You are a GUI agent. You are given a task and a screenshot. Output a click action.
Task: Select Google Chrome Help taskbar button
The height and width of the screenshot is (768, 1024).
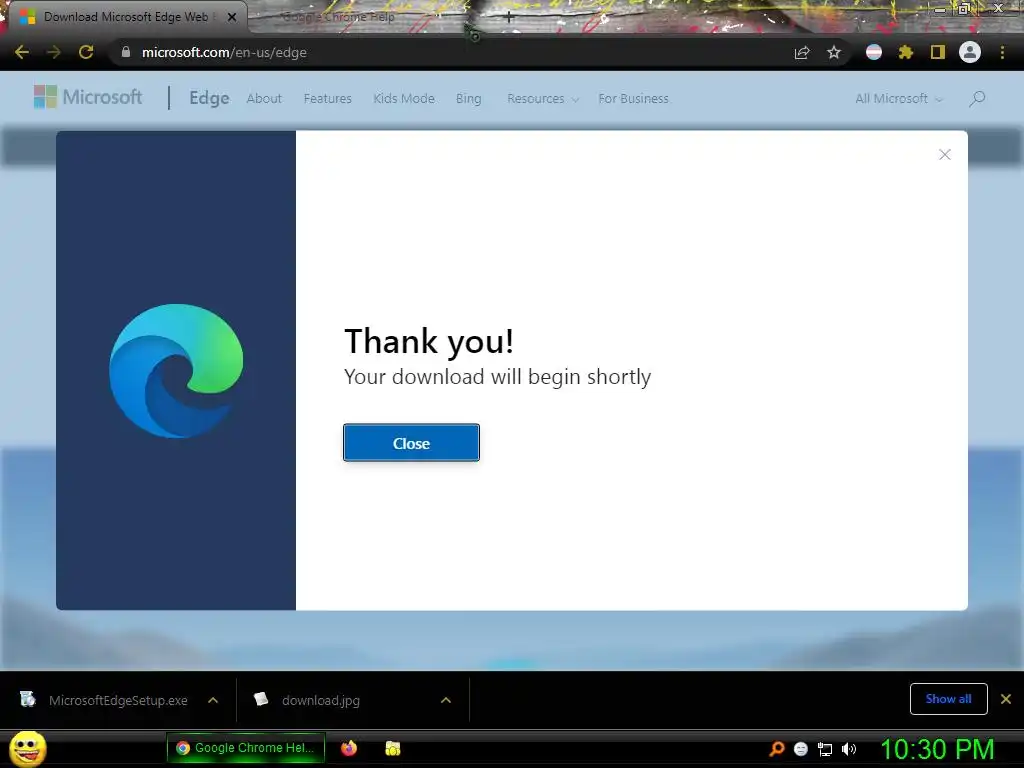246,748
